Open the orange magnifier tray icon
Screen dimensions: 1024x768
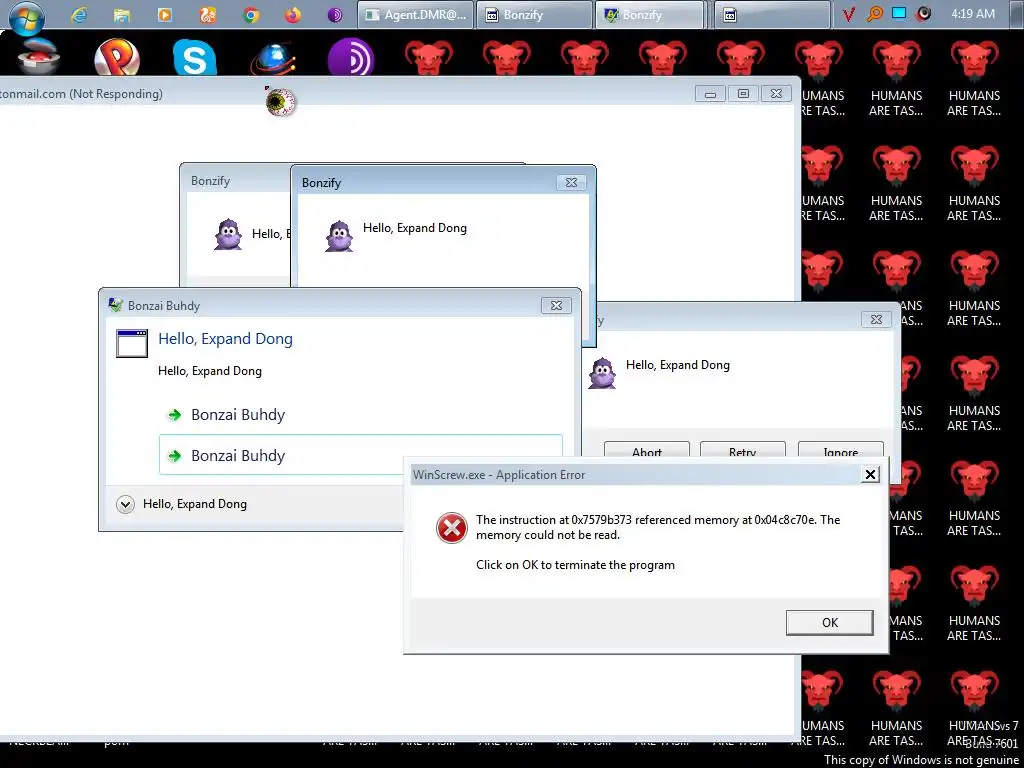click(874, 14)
